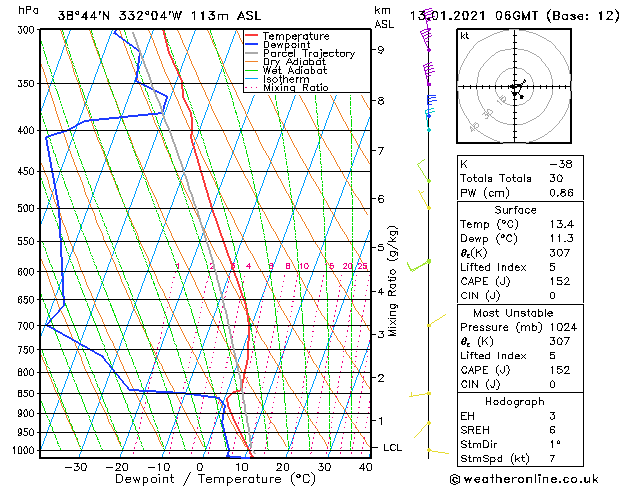
Task: Click the "CAPE (J)" label in Surface section
Action: tap(485, 281)
